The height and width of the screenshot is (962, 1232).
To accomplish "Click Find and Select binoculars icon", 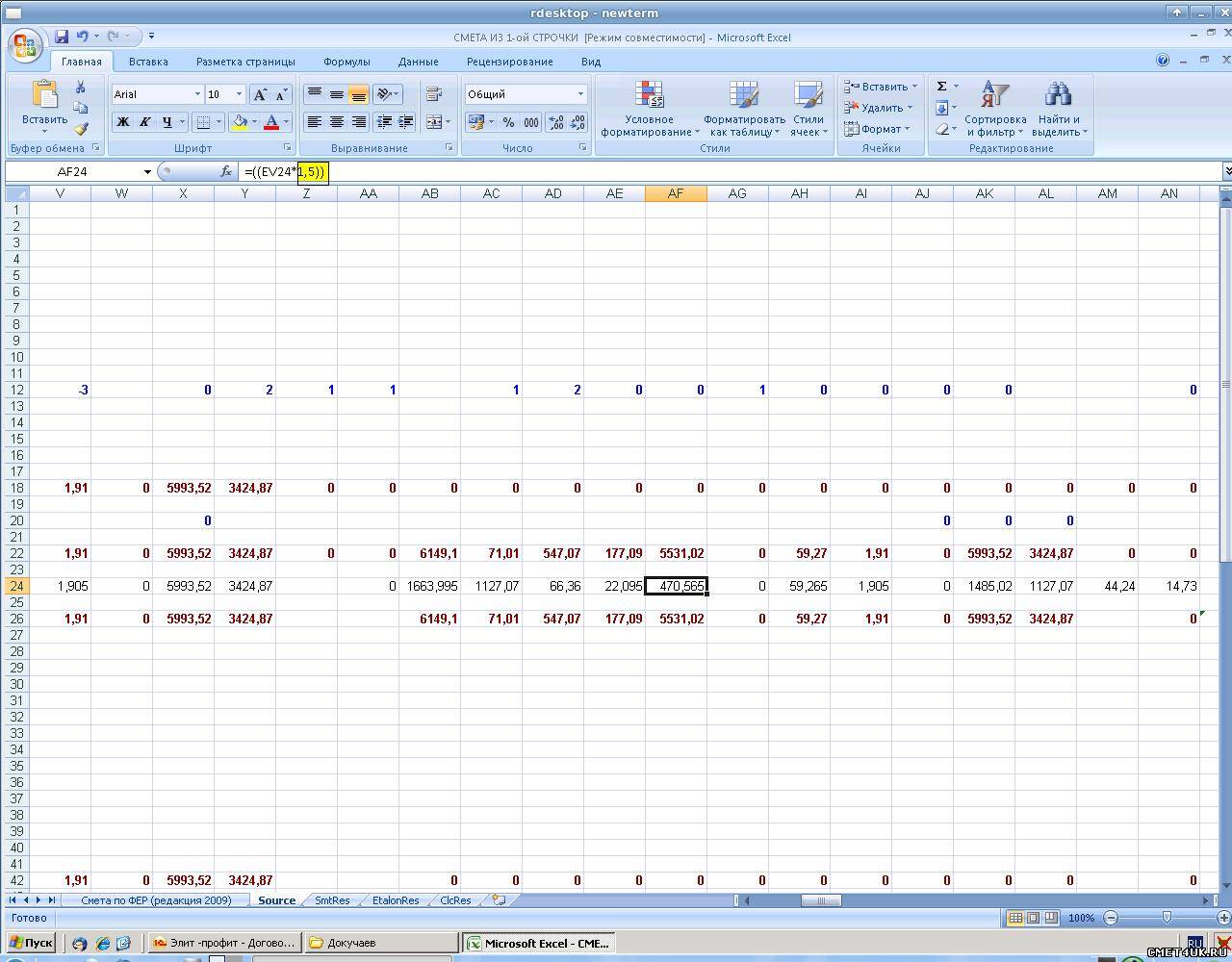I will click(x=1058, y=108).
